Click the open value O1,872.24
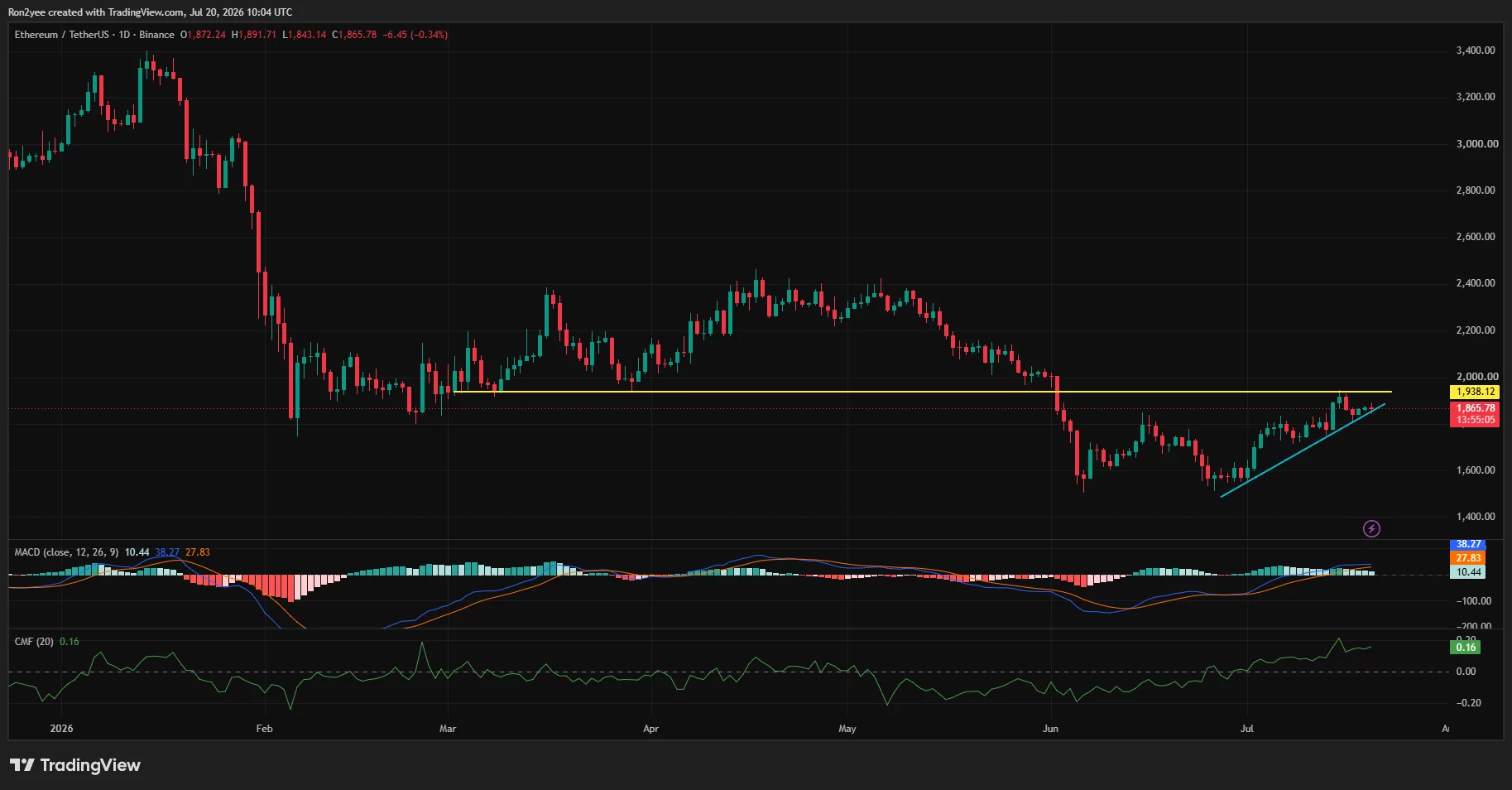The image size is (1512, 790). (x=203, y=35)
